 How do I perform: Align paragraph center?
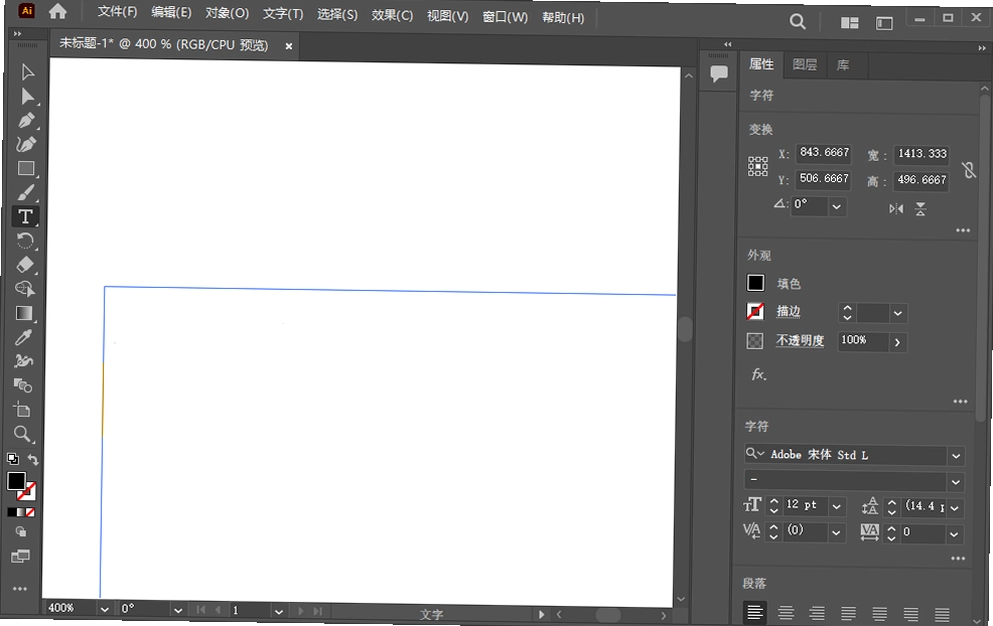[x=785, y=613]
